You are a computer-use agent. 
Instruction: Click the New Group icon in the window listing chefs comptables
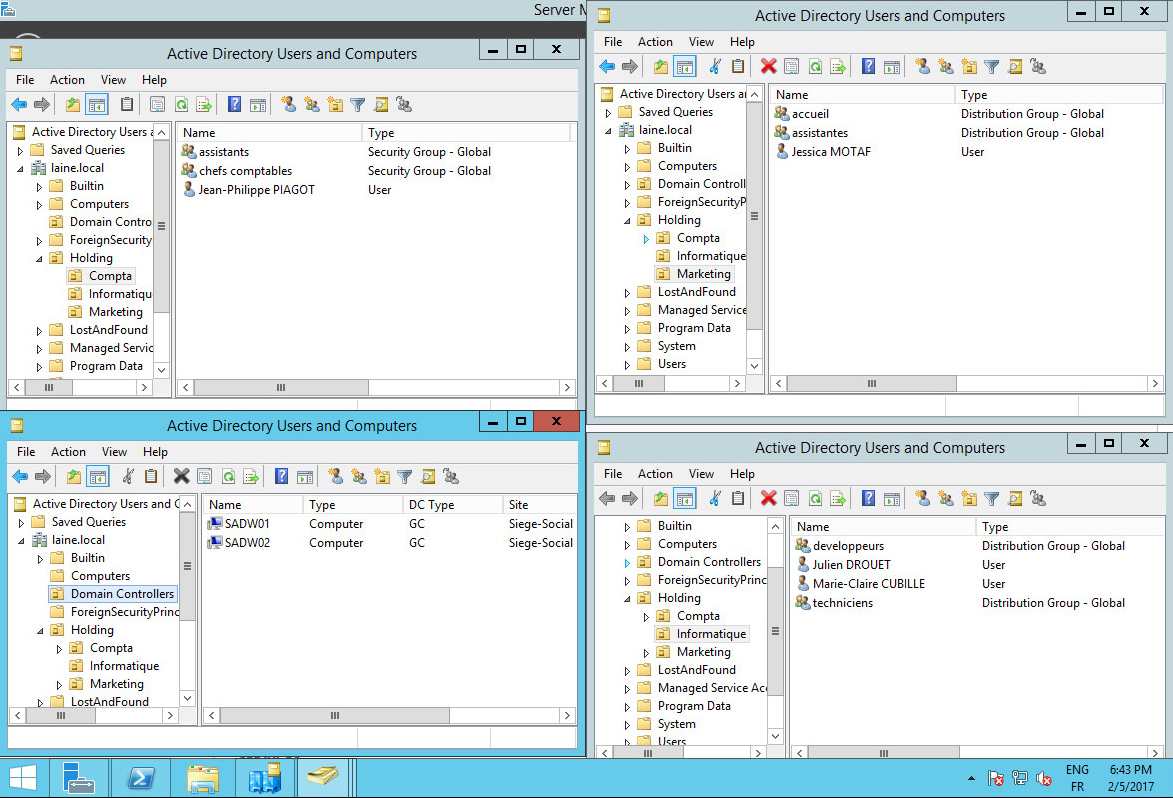pos(311,105)
